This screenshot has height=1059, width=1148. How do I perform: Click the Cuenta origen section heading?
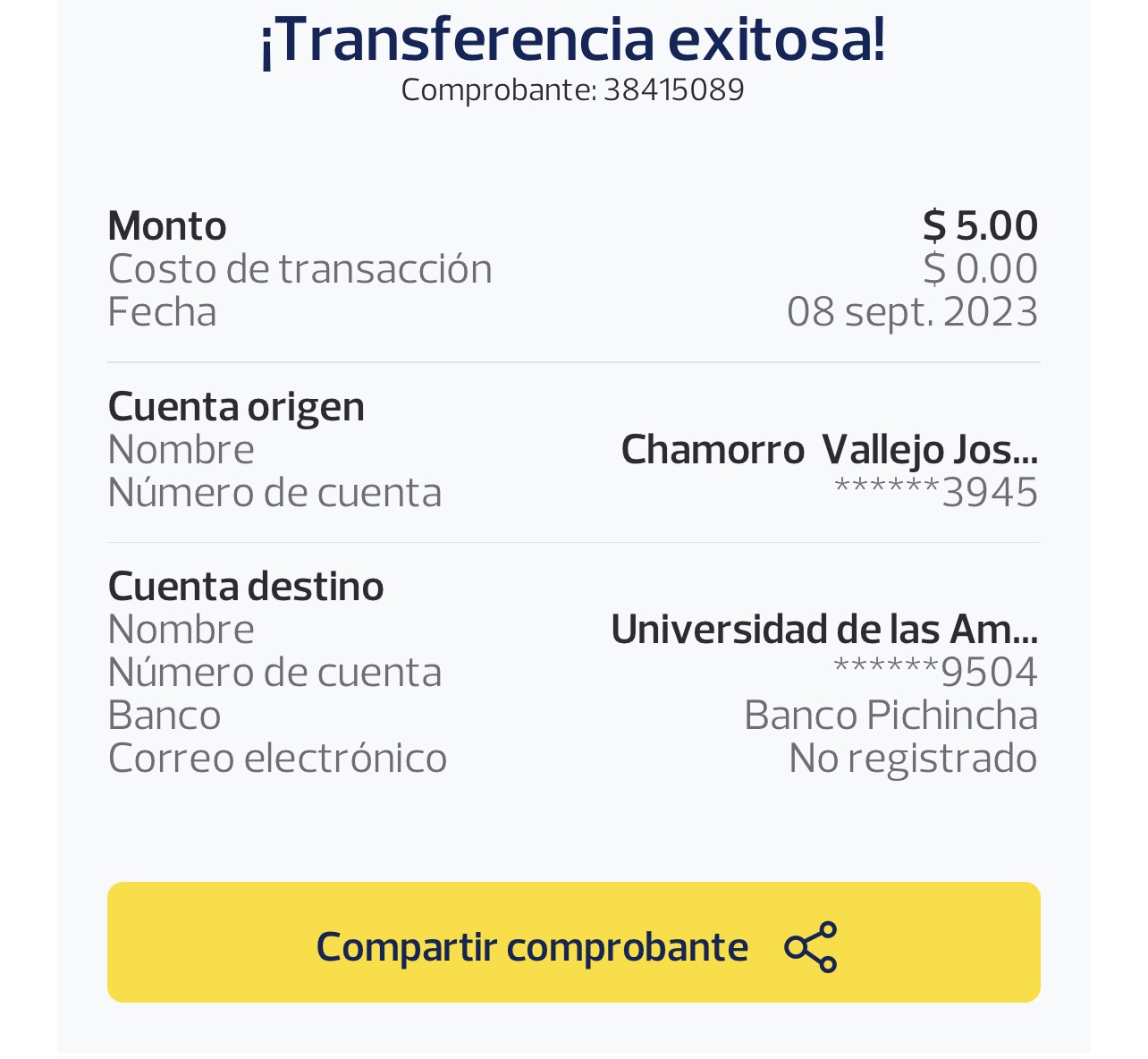(x=236, y=406)
